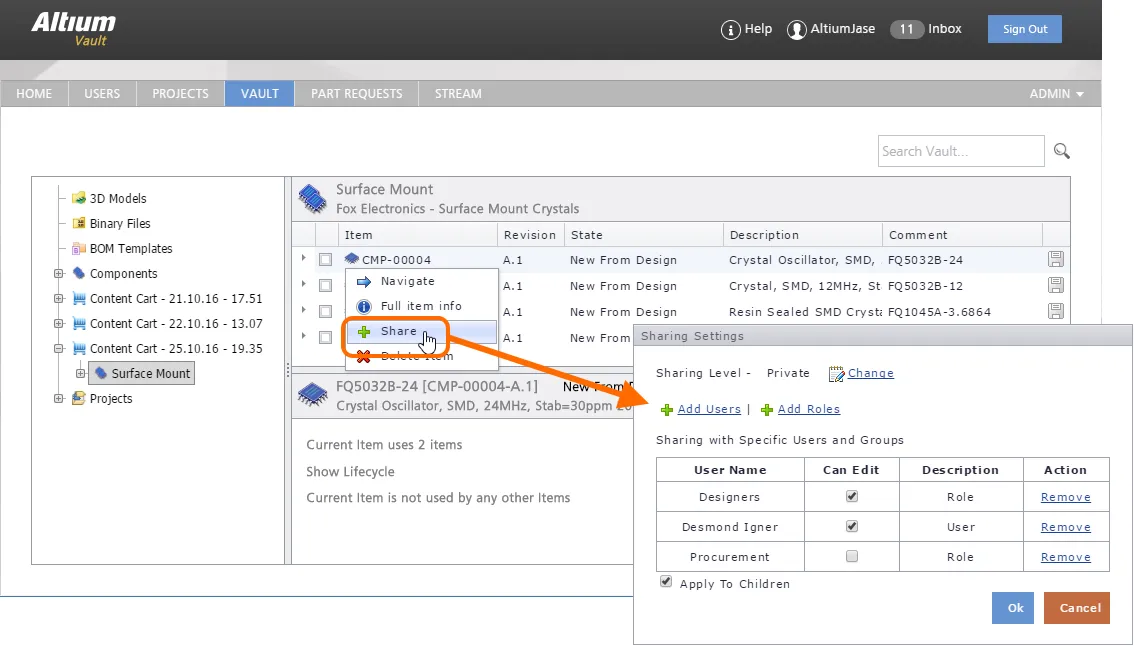Uncheck Can Edit for Desmond Igner
Screen dimensions: 1134x646
tap(852, 526)
